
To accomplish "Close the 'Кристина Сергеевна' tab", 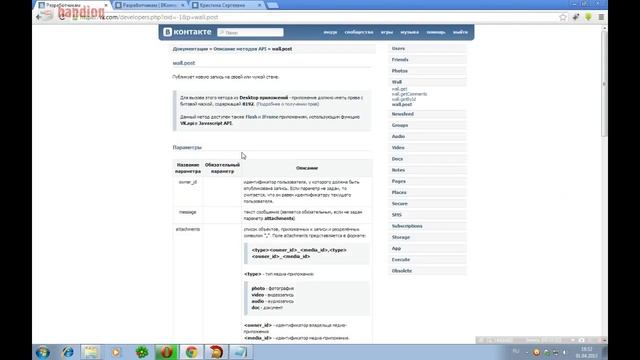I will 260,5.
